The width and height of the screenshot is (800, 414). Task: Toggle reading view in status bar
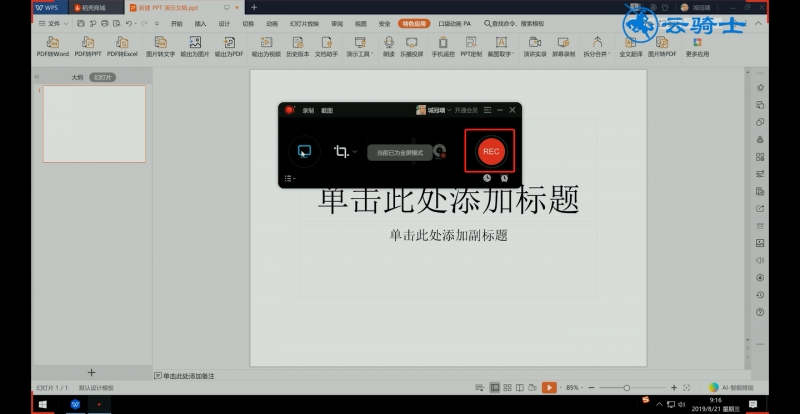click(x=519, y=388)
